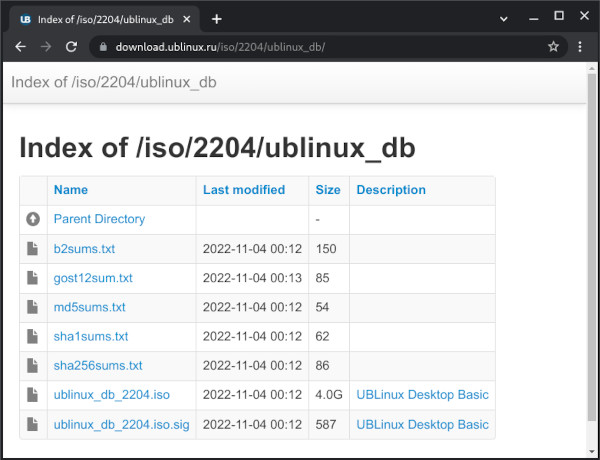Click UBLinux Desktop Basic in the .iso row
The image size is (600, 460).
pyautogui.click(x=422, y=395)
